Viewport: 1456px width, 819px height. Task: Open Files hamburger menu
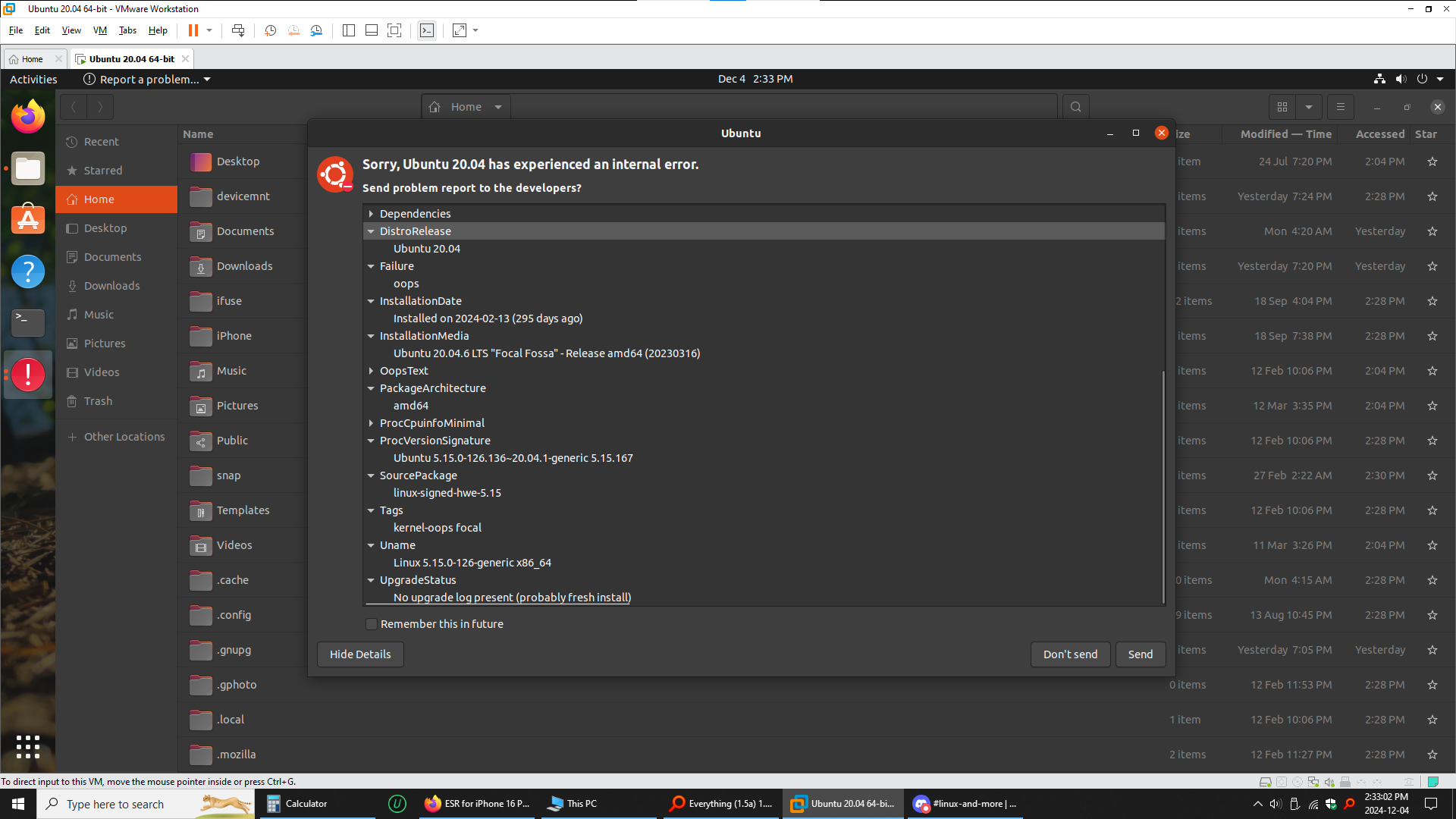[x=1340, y=107]
